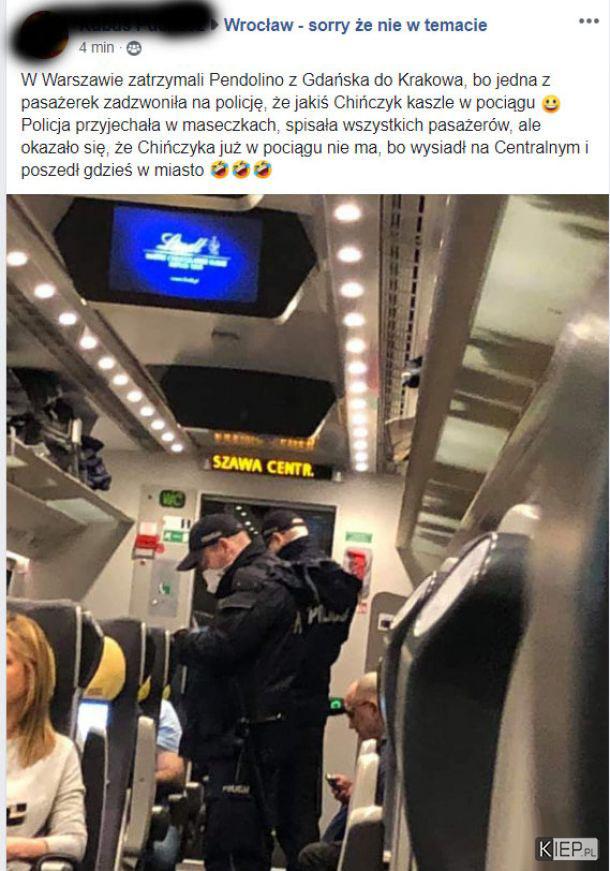The width and height of the screenshot is (610, 871).
Task: Click the group privacy icon beside timestamp
Action: pyautogui.click(x=134, y=48)
